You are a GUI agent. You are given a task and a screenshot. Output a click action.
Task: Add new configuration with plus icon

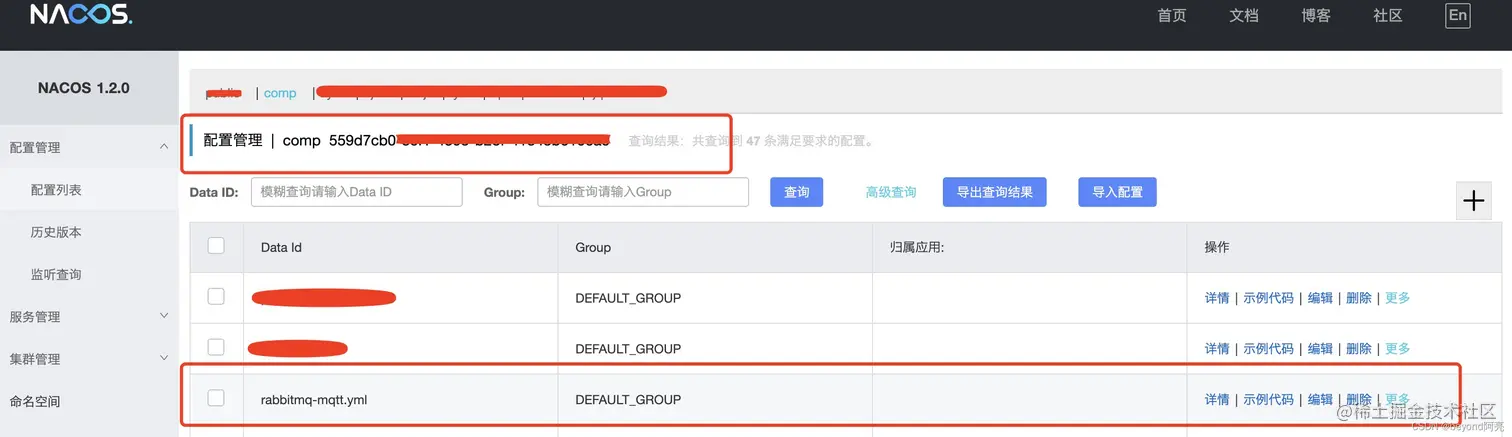point(1474,200)
